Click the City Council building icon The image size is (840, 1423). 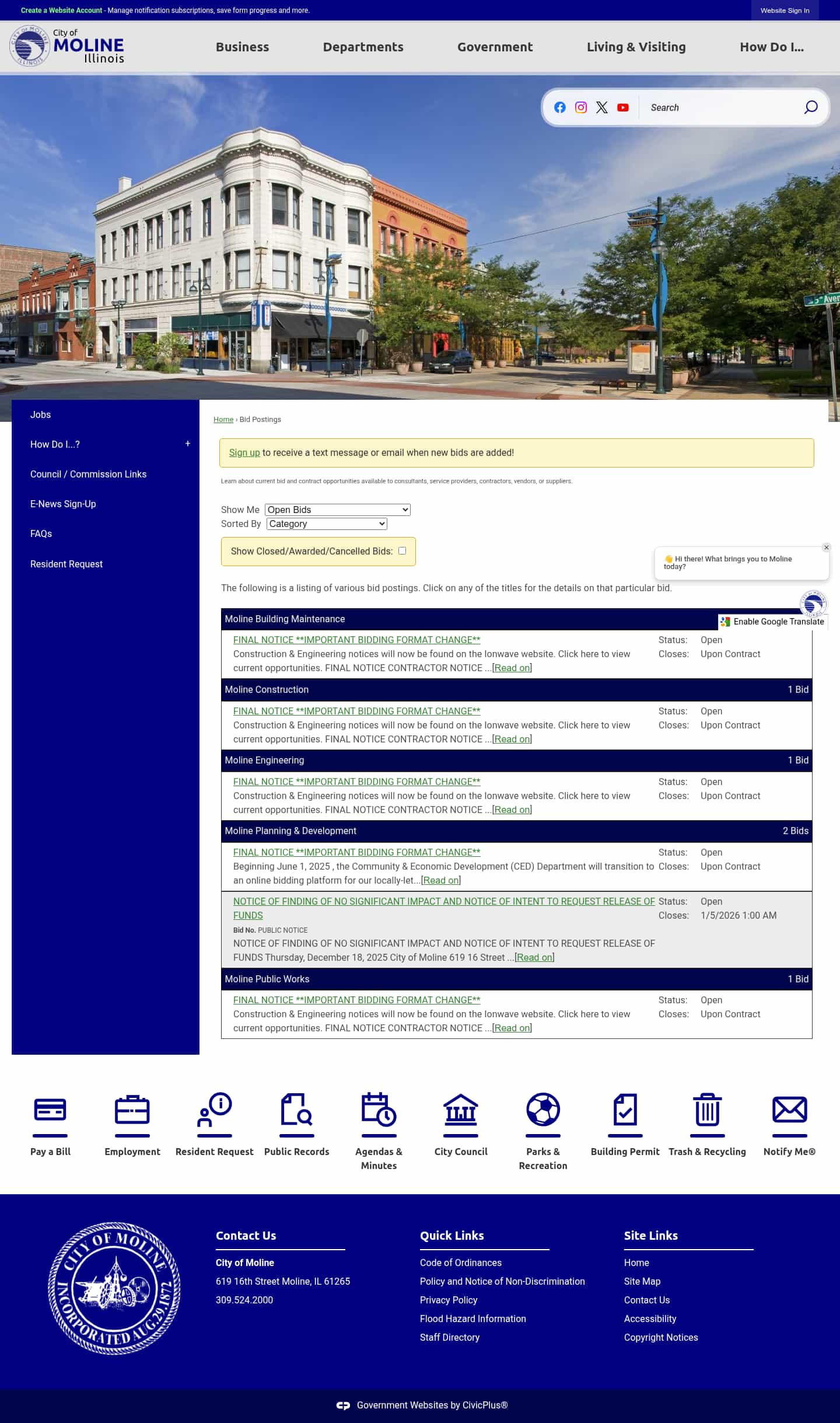461,1110
